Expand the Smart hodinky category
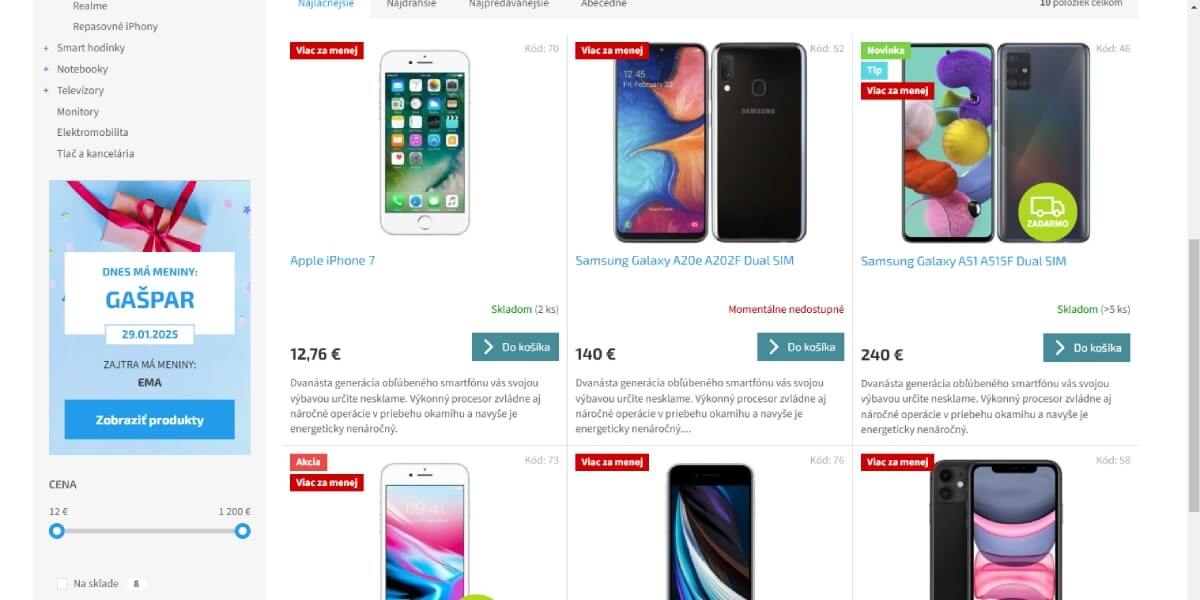Image resolution: width=1200 pixels, height=600 pixels. [46, 48]
